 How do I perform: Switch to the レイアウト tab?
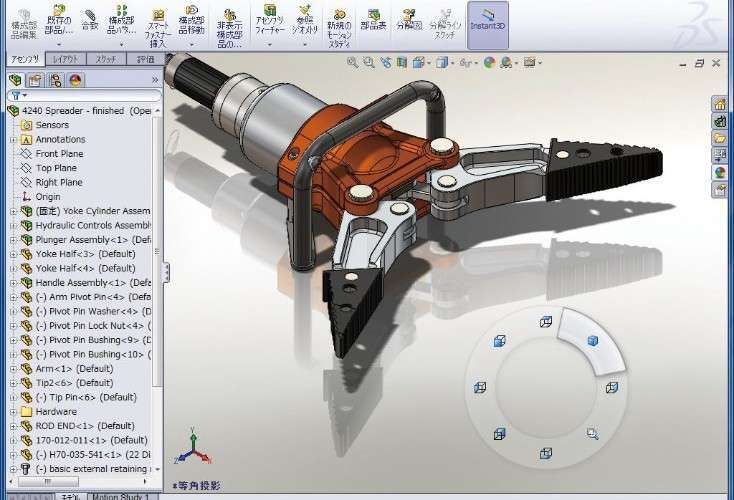coord(65,60)
